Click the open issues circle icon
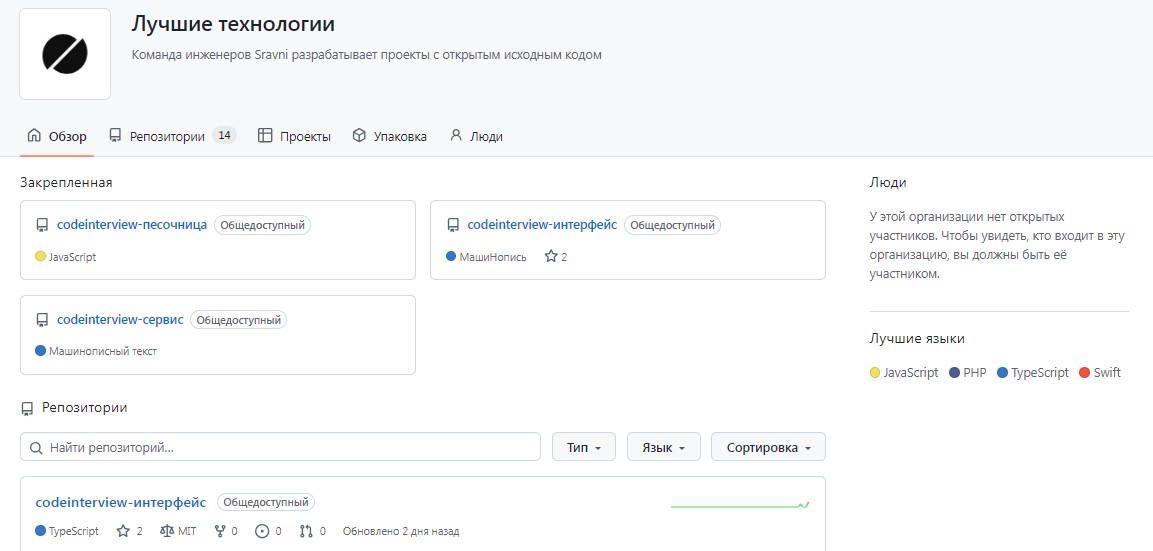Viewport: 1153px width, 551px height. [263, 531]
